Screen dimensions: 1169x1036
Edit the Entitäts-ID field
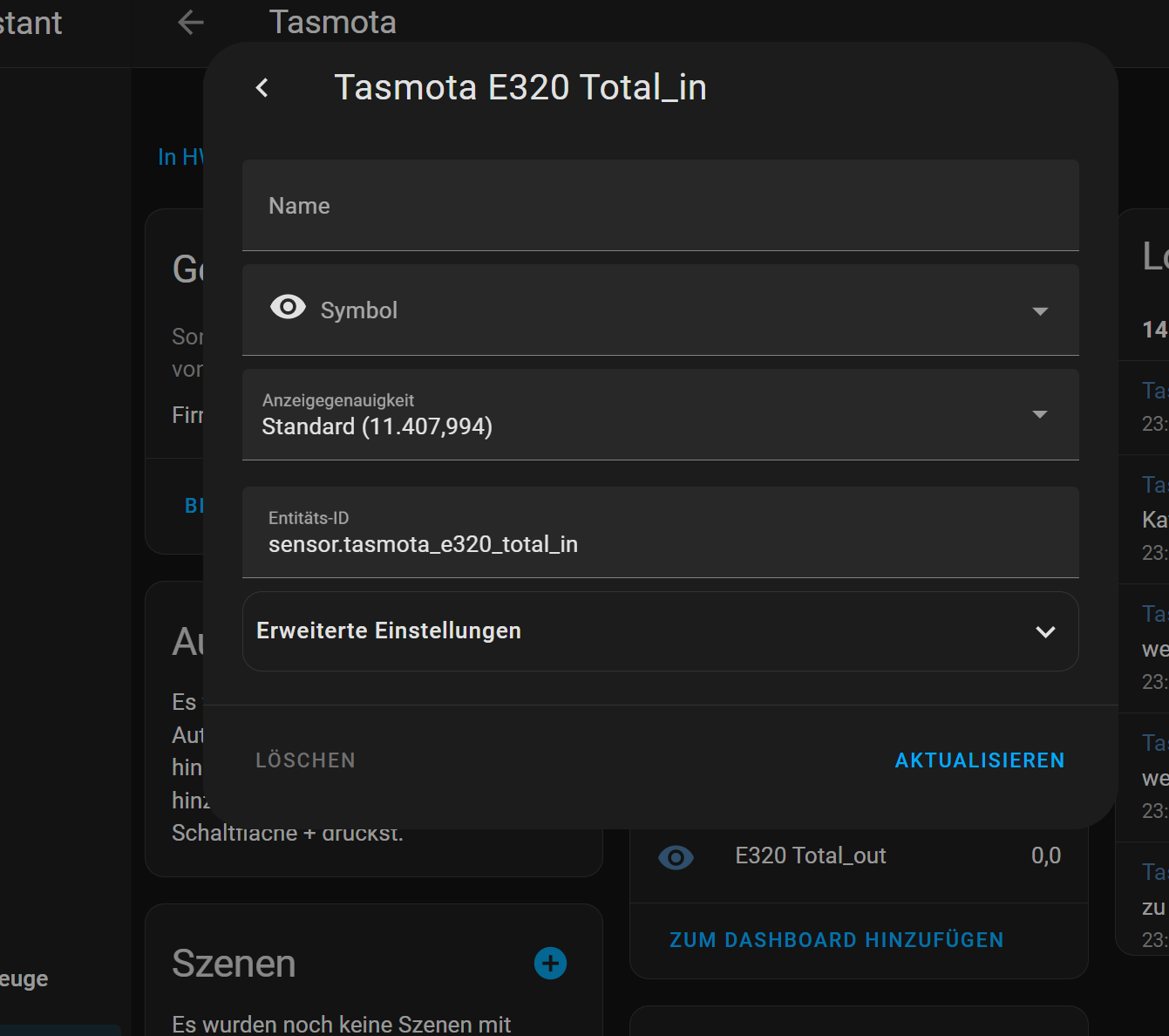click(x=660, y=544)
